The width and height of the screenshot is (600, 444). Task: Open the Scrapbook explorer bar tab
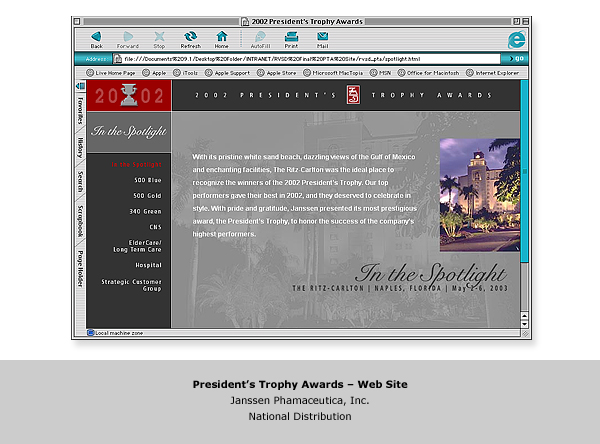(x=80, y=221)
